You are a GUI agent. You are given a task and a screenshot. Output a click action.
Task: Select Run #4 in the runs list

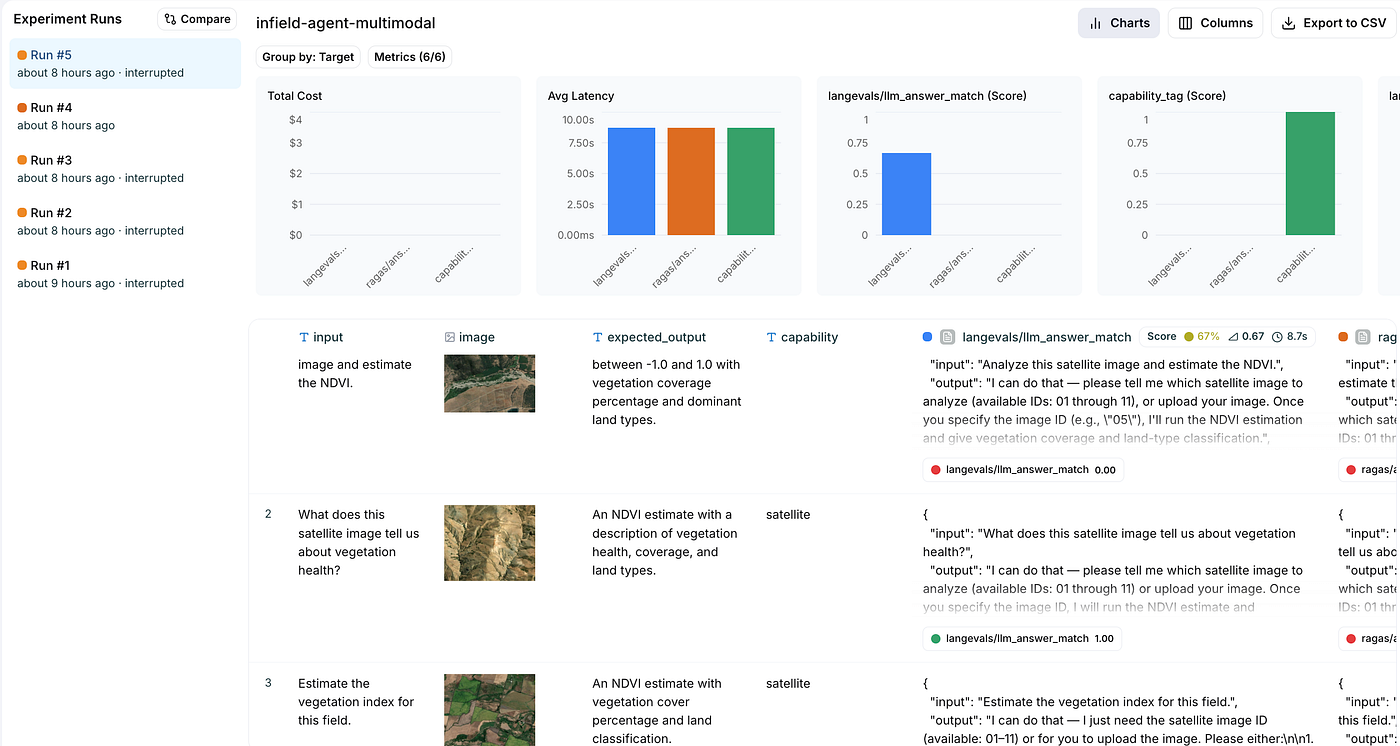[x=125, y=116]
